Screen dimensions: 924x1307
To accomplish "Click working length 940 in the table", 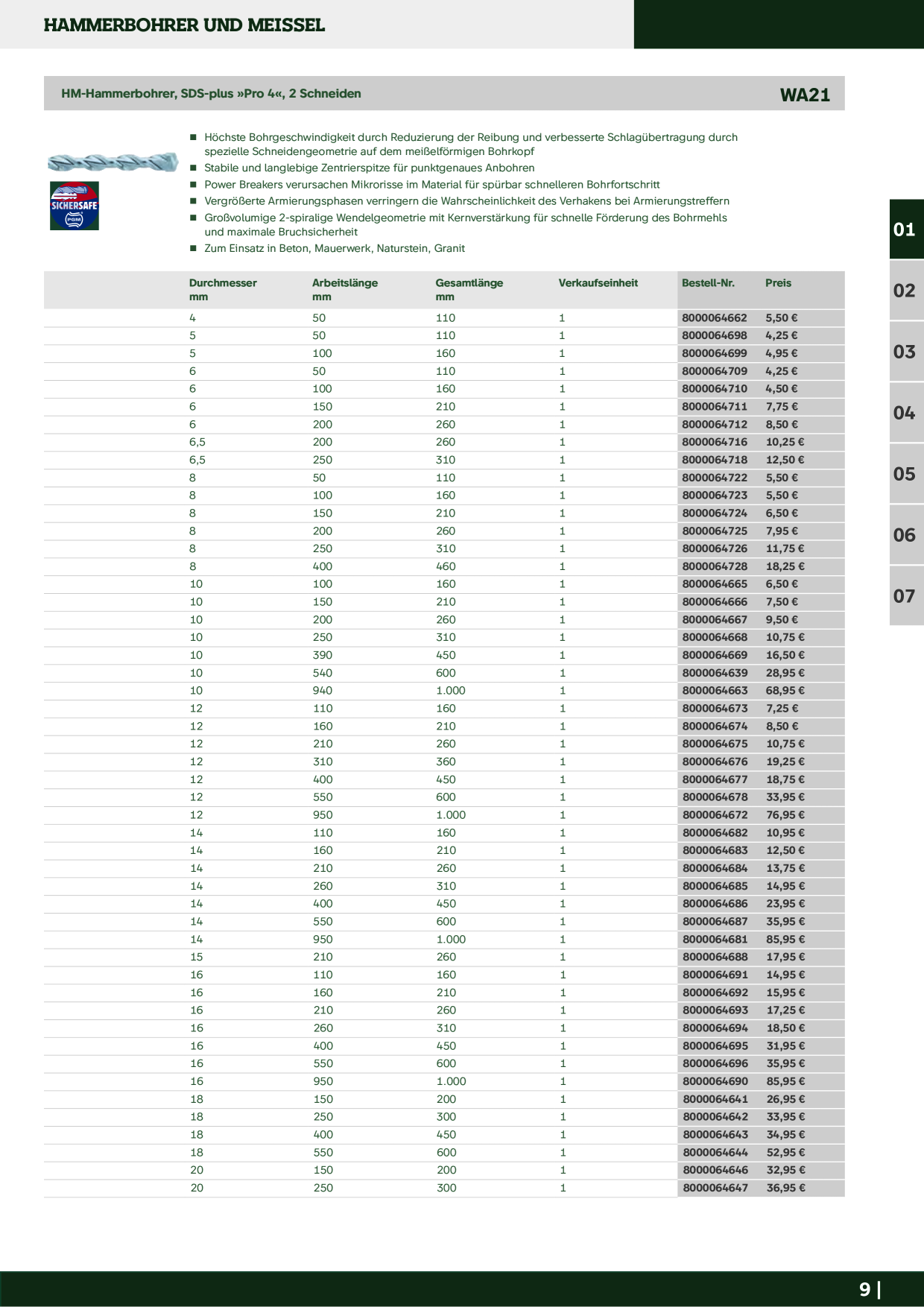I will (x=323, y=691).
